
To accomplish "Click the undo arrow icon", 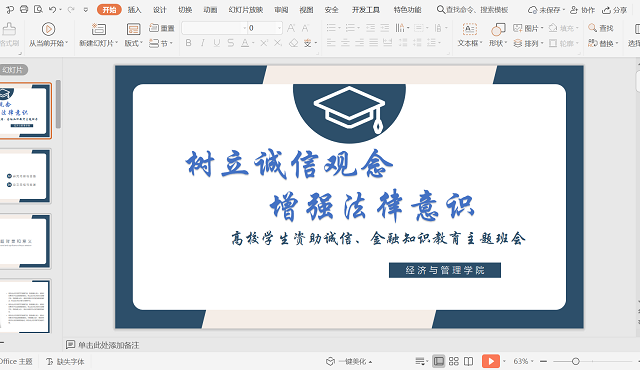I will [x=52, y=9].
